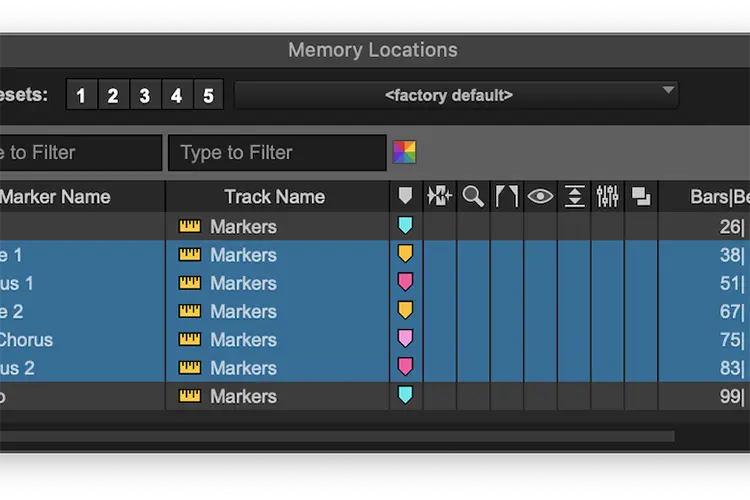This screenshot has width=750, height=500.
Task: Click the ruler icon in the bar 26 row
Action: click(x=190, y=226)
